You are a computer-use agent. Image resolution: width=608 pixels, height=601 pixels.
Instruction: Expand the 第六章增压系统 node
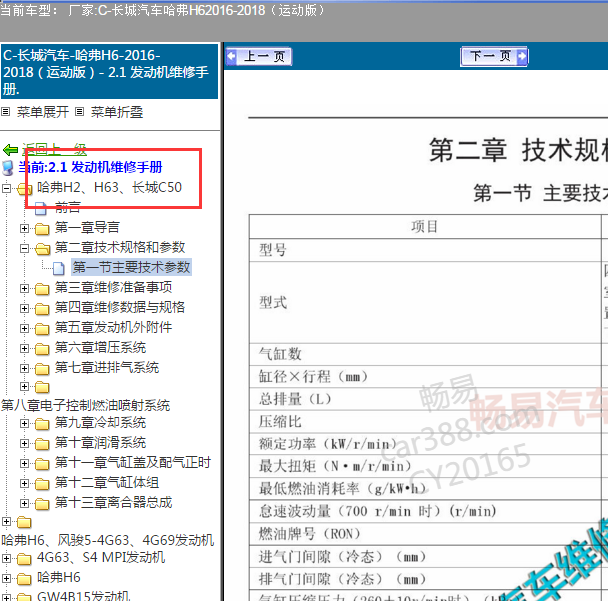click(x=24, y=349)
